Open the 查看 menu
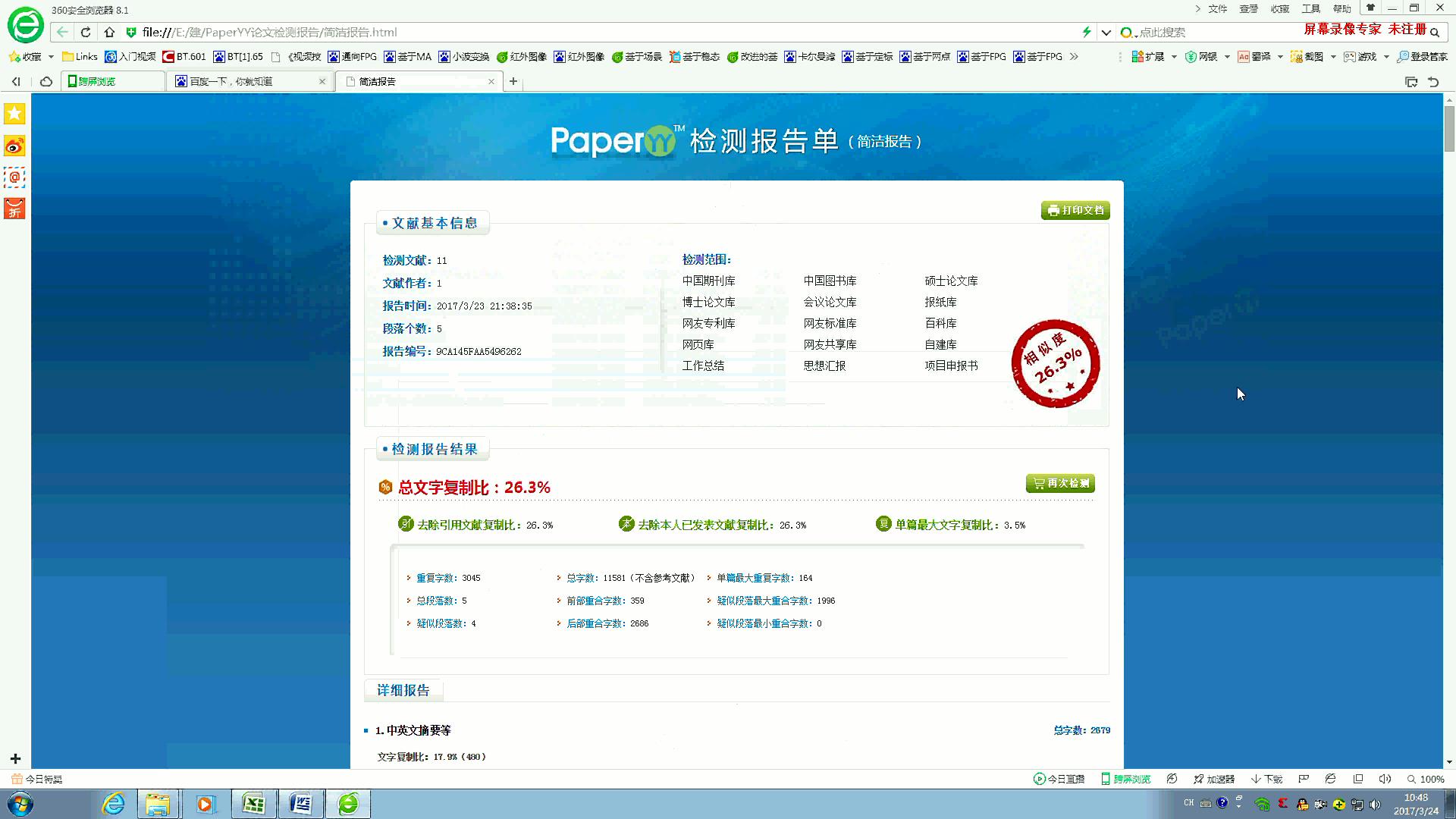 point(1249,8)
